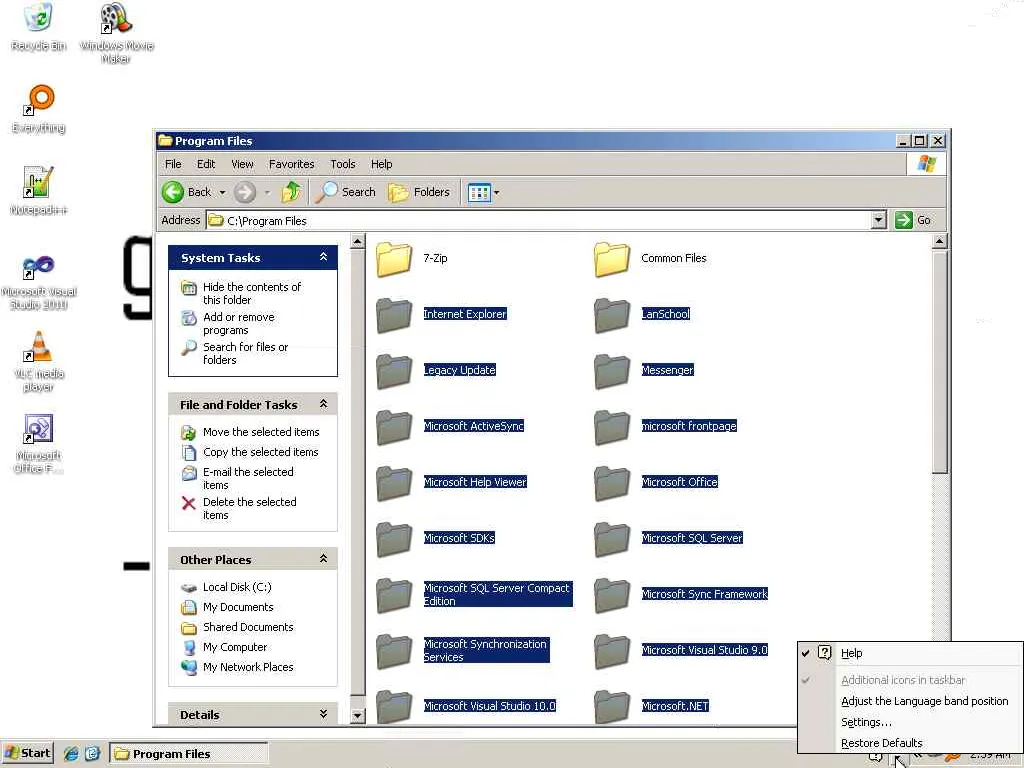
Task: Select the Microsoft Visual Studio 9.0 folder icon
Action: (612, 652)
